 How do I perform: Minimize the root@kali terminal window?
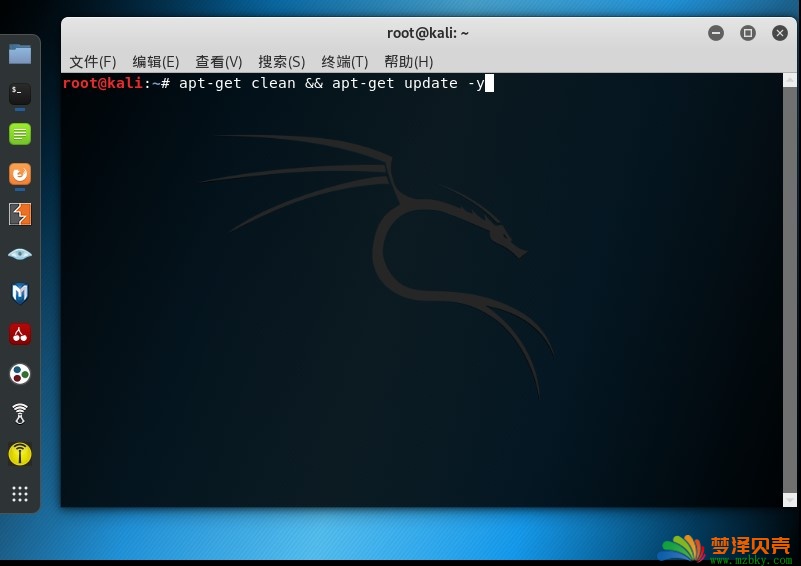point(716,33)
